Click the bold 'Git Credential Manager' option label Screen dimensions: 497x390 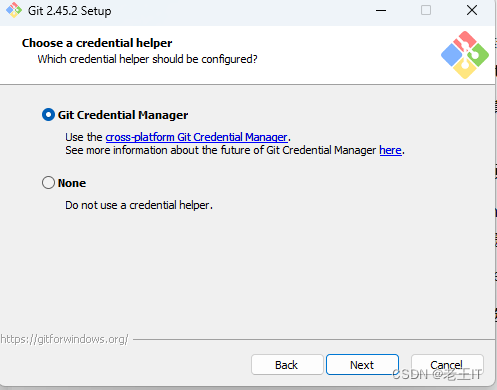point(123,115)
